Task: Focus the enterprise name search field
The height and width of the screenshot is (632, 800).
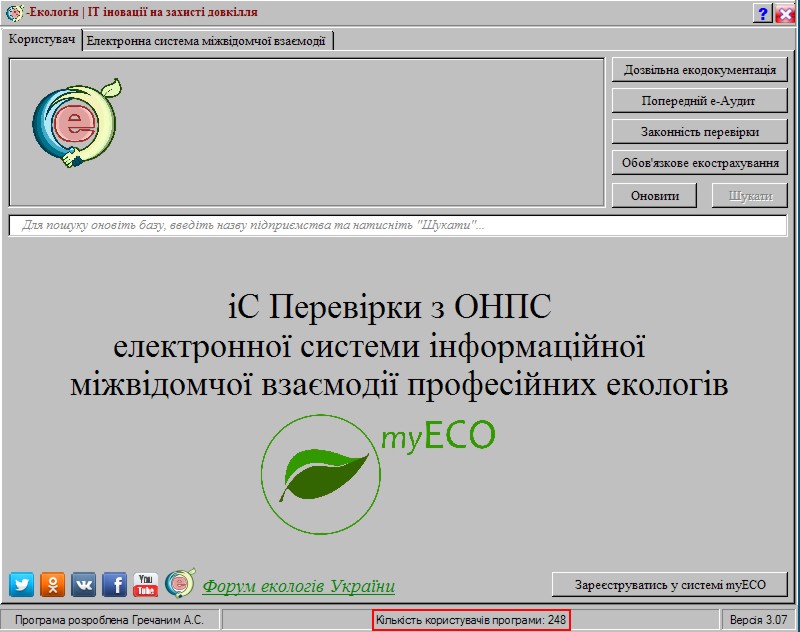Action: [x=398, y=225]
